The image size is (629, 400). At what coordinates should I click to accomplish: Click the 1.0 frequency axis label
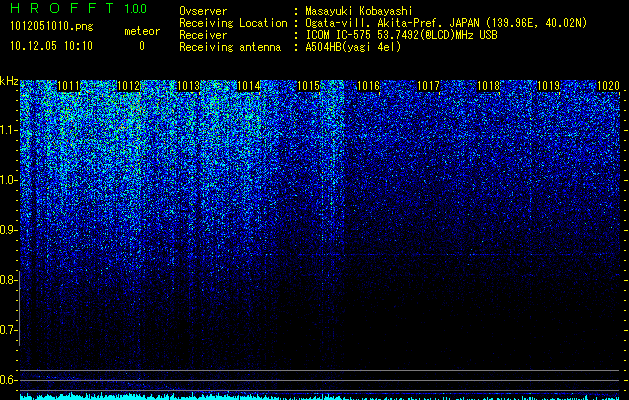tap(8, 180)
